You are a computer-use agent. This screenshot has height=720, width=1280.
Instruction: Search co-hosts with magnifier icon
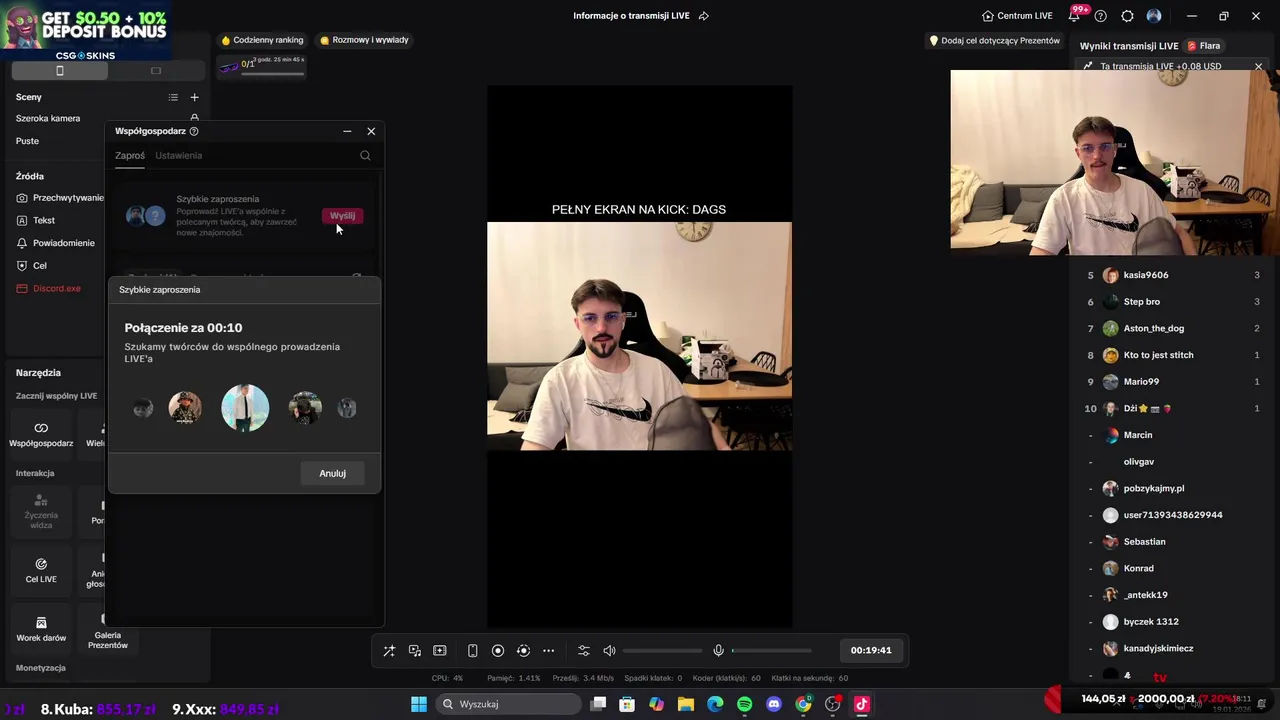pyautogui.click(x=365, y=156)
